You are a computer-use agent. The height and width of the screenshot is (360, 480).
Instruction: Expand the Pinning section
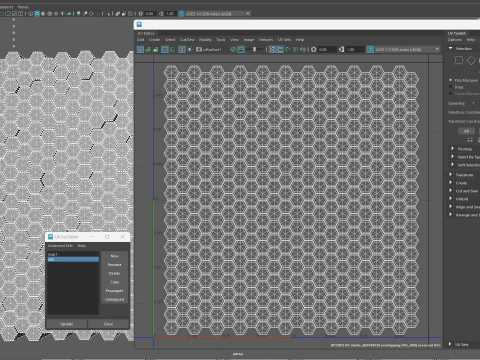tap(452, 148)
